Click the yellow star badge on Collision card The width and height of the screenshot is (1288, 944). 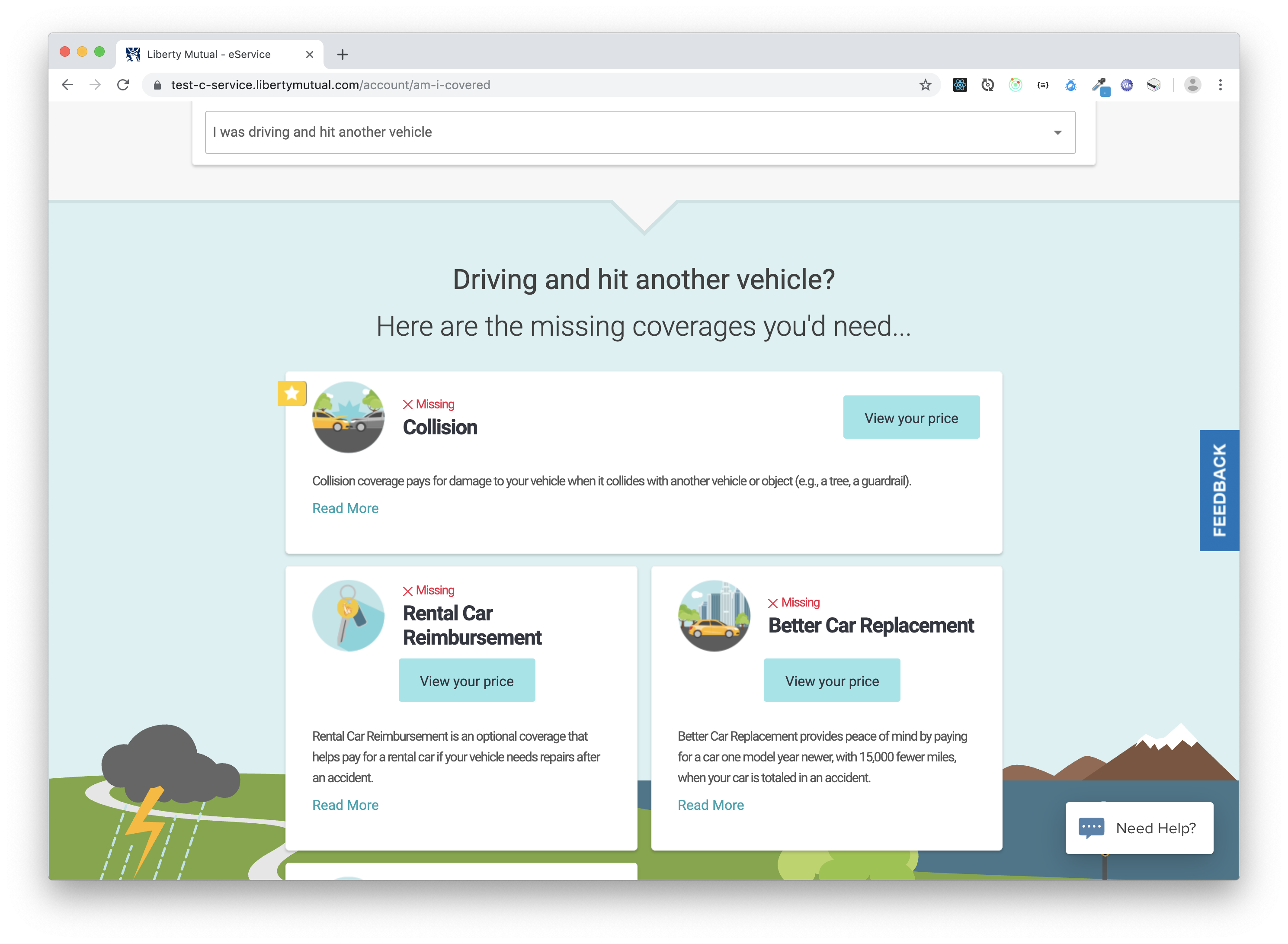(x=292, y=393)
